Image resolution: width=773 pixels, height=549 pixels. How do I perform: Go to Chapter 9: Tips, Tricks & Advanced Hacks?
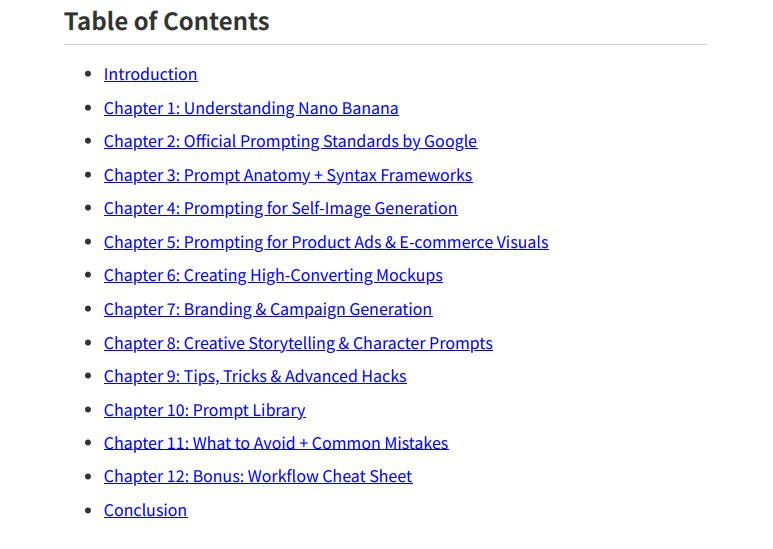point(255,376)
